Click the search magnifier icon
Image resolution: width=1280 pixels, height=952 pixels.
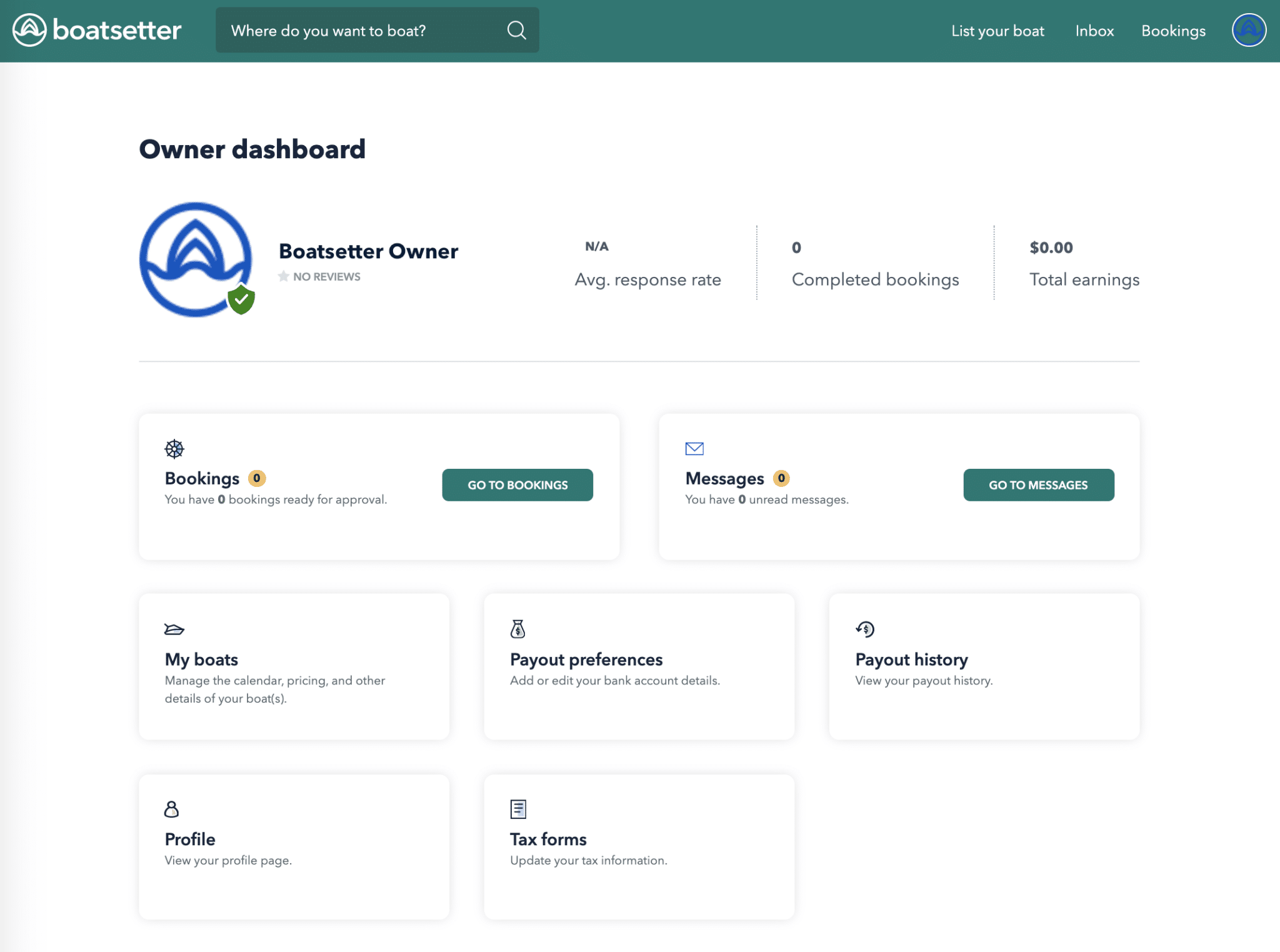pyautogui.click(x=516, y=29)
